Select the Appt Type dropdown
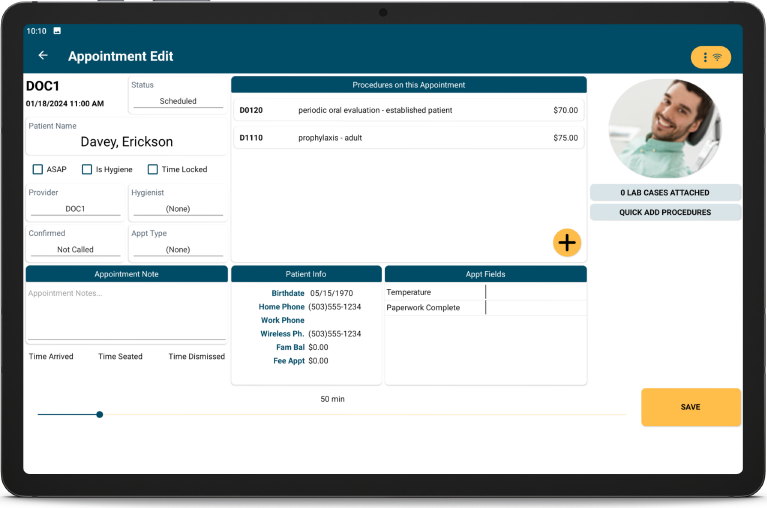This screenshot has width=767, height=508. point(178,250)
